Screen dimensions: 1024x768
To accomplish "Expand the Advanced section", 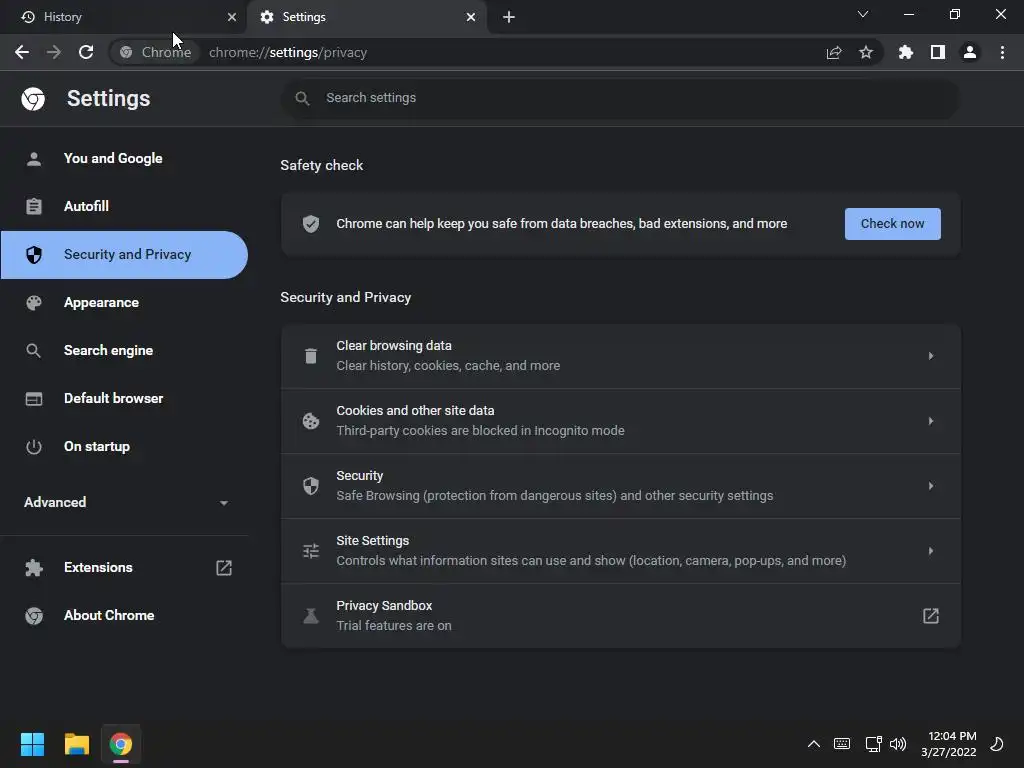I will (124, 502).
